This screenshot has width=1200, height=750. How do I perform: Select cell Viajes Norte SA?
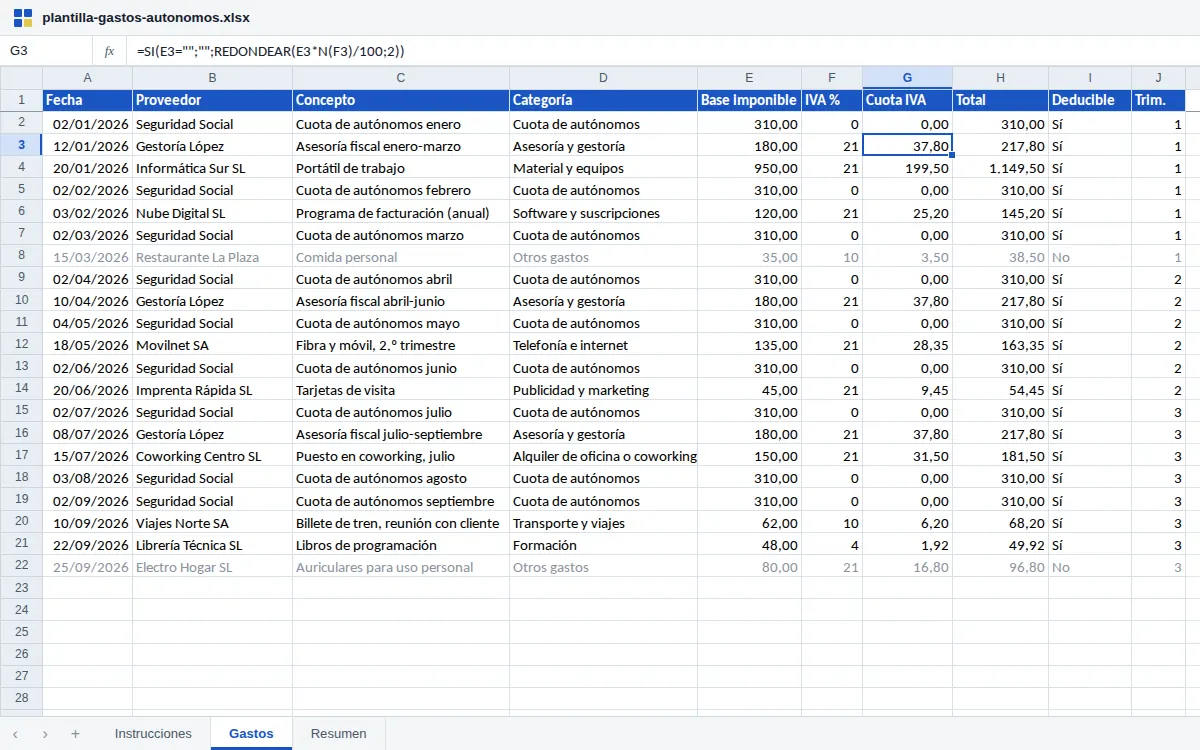pyautogui.click(x=213, y=523)
